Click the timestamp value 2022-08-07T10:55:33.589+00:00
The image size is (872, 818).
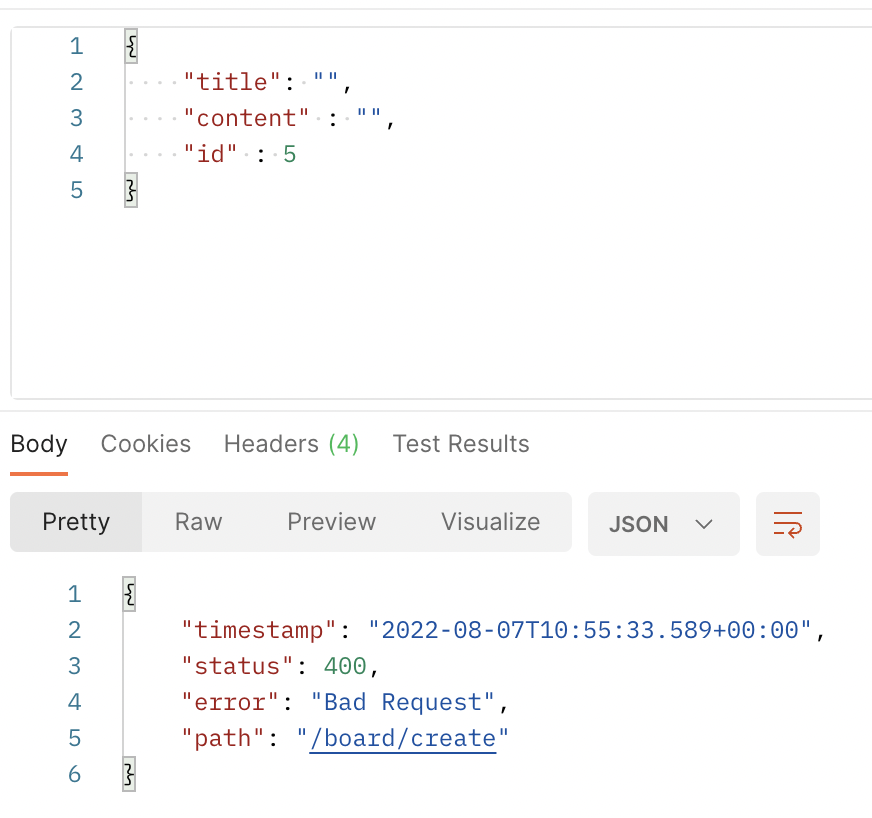[589, 630]
